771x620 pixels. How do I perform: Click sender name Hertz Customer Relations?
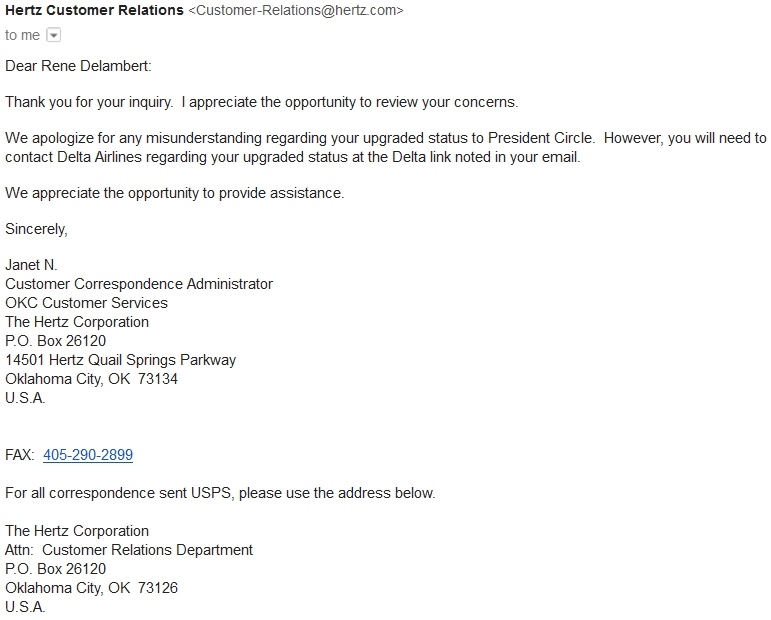[94, 11]
